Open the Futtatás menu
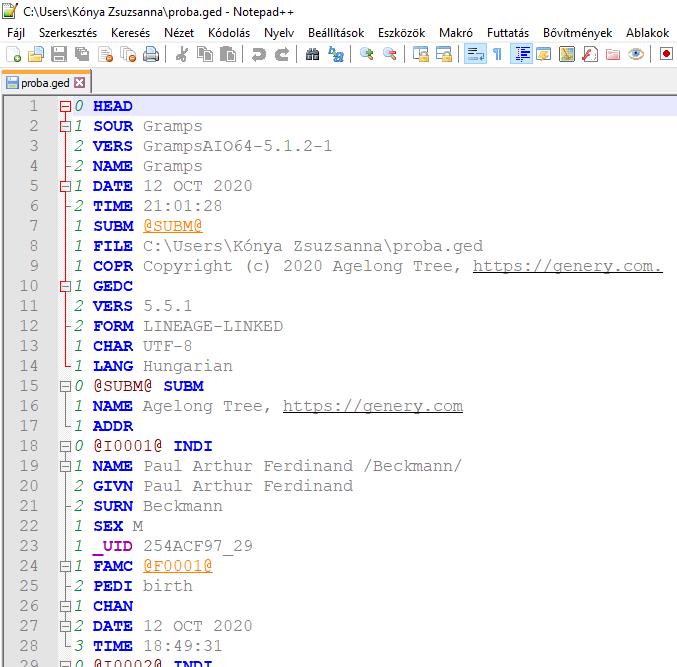 [508, 33]
